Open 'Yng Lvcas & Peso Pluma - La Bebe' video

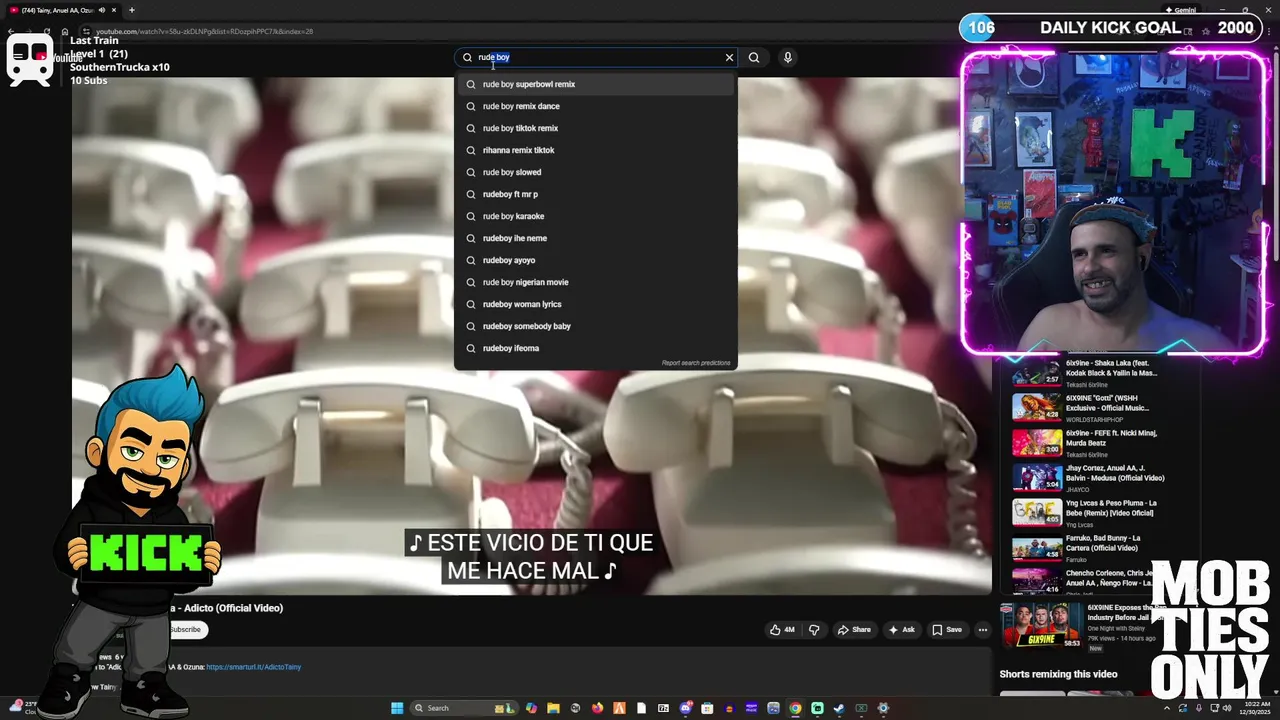pyautogui.click(x=1088, y=513)
